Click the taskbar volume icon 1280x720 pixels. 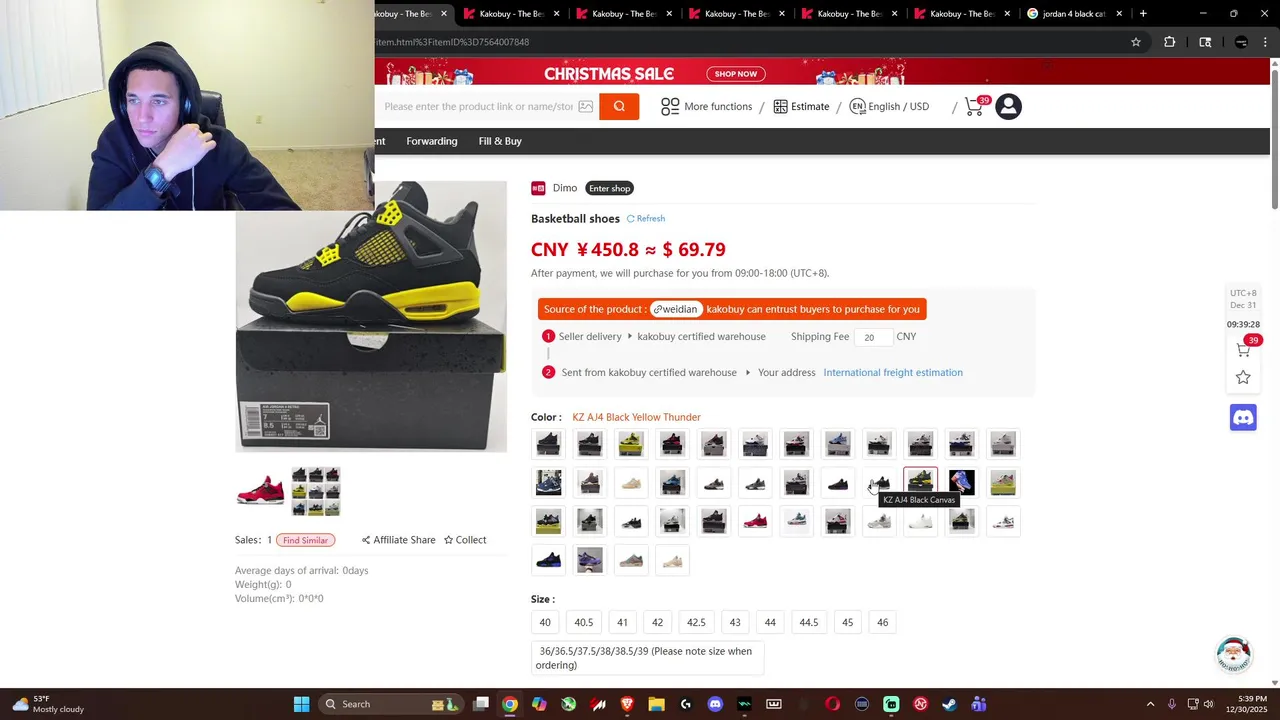point(1208,704)
